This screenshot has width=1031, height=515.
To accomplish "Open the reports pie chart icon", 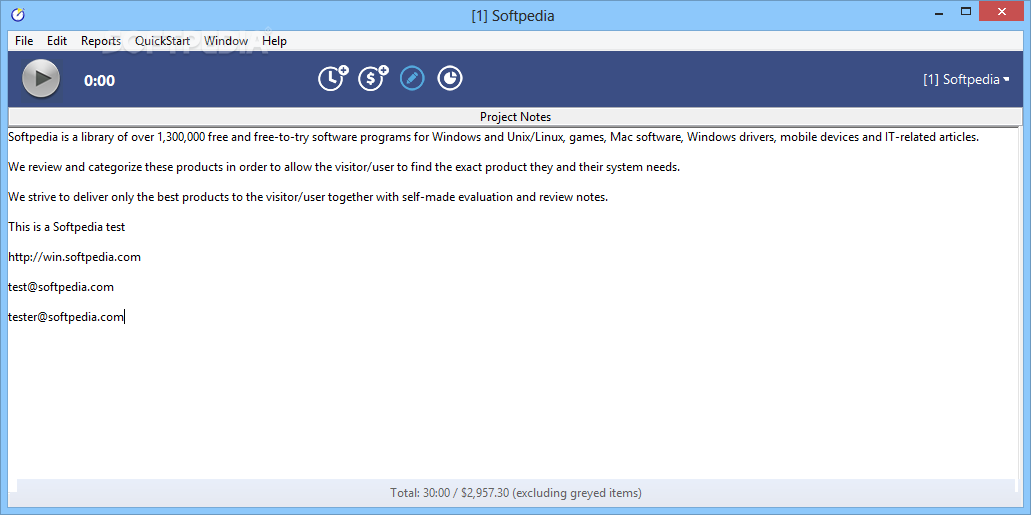I will (450, 78).
